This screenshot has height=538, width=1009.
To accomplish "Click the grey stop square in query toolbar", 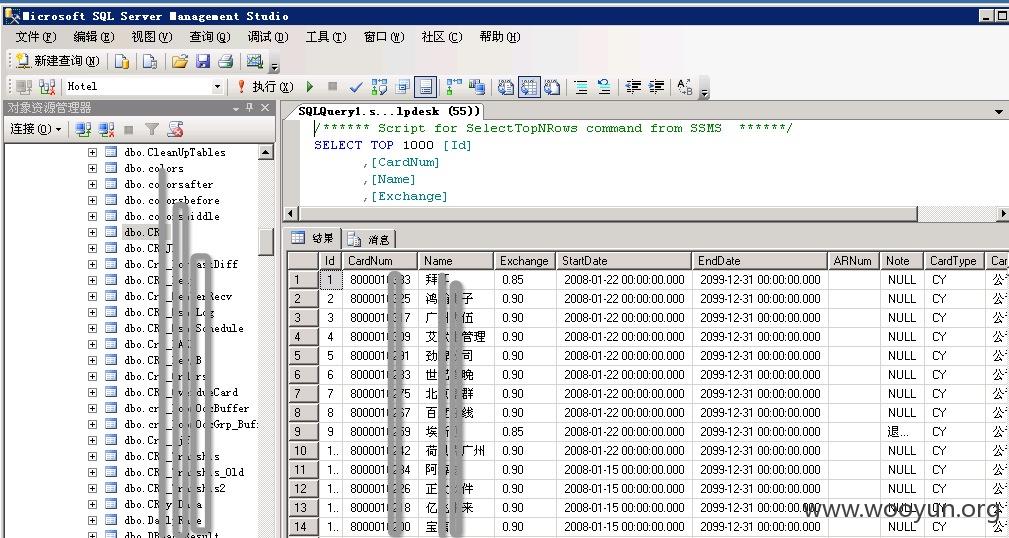I will (332, 86).
